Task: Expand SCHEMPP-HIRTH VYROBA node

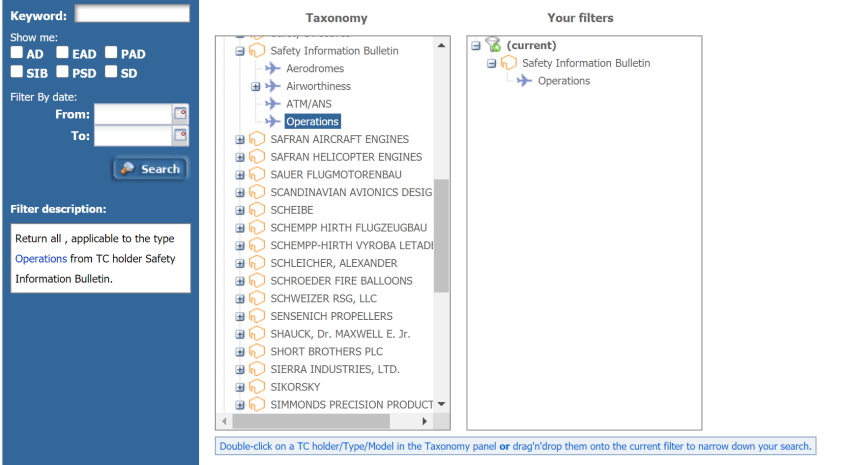Action: click(240, 246)
